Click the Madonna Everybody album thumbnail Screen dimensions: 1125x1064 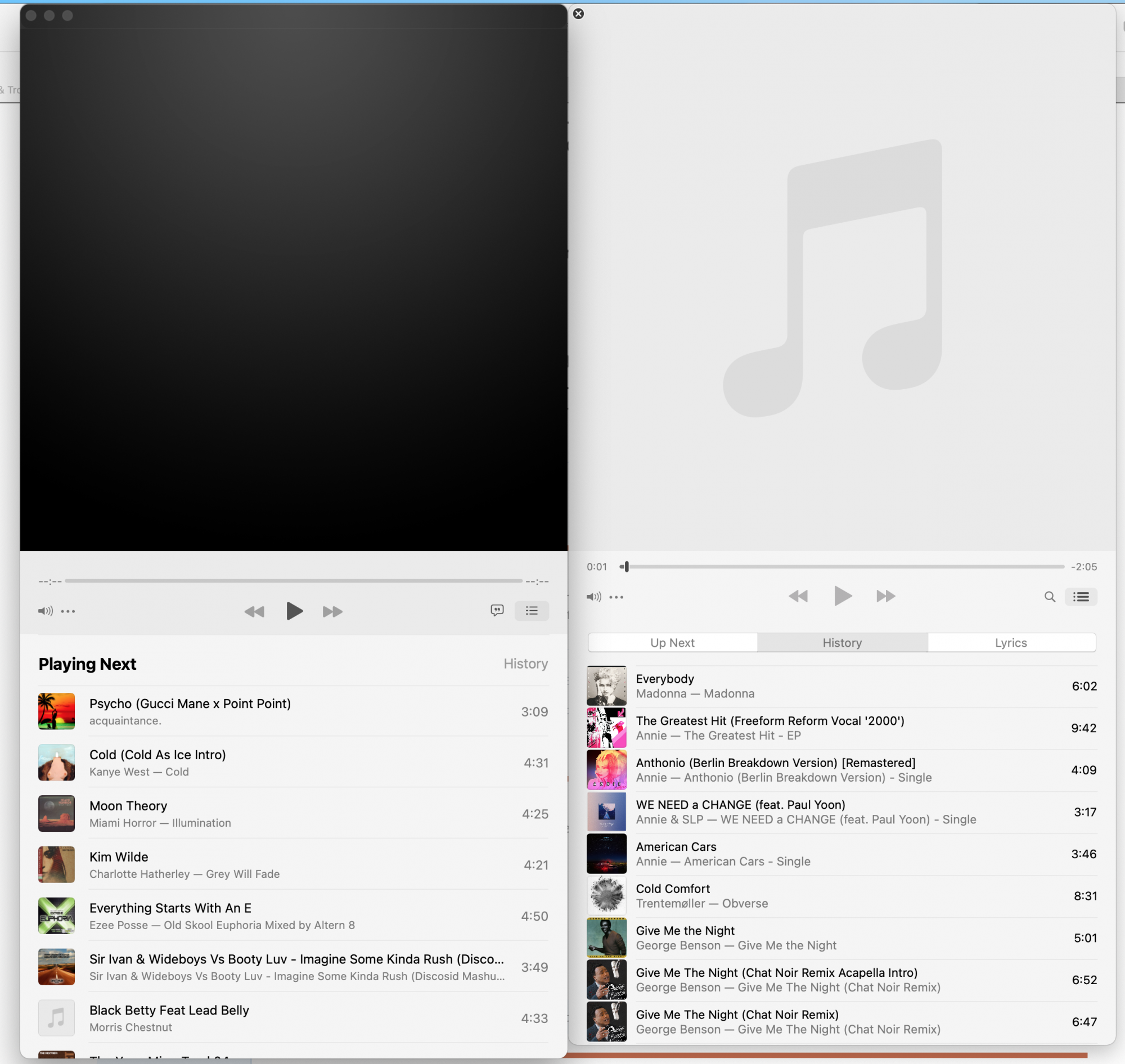pos(606,686)
